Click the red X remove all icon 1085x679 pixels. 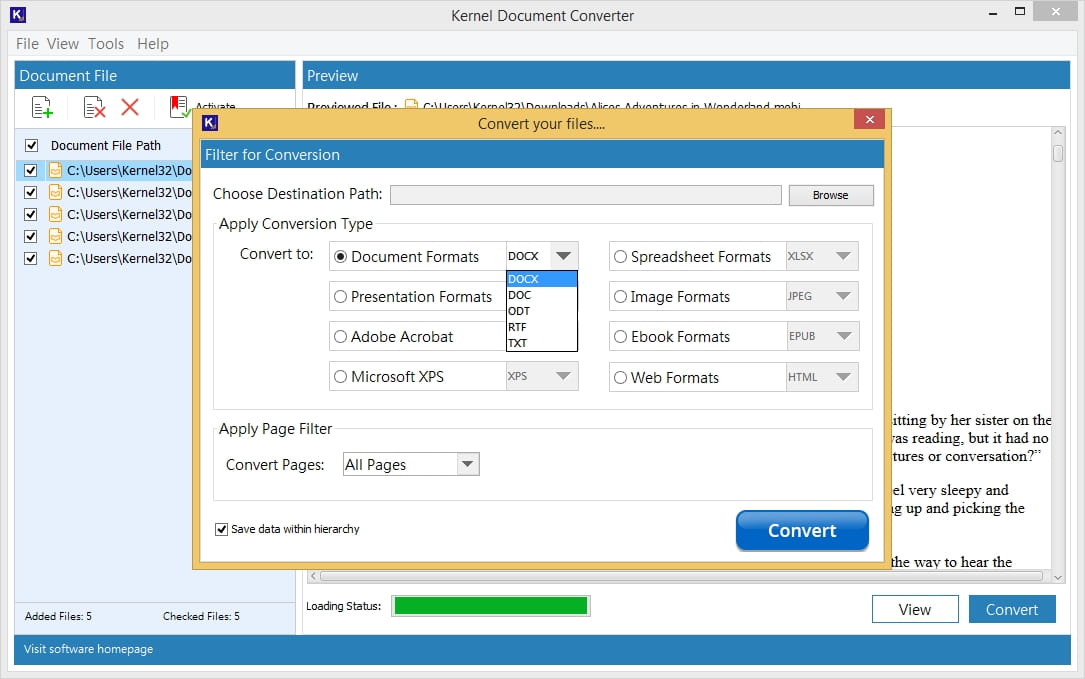pyautogui.click(x=130, y=107)
